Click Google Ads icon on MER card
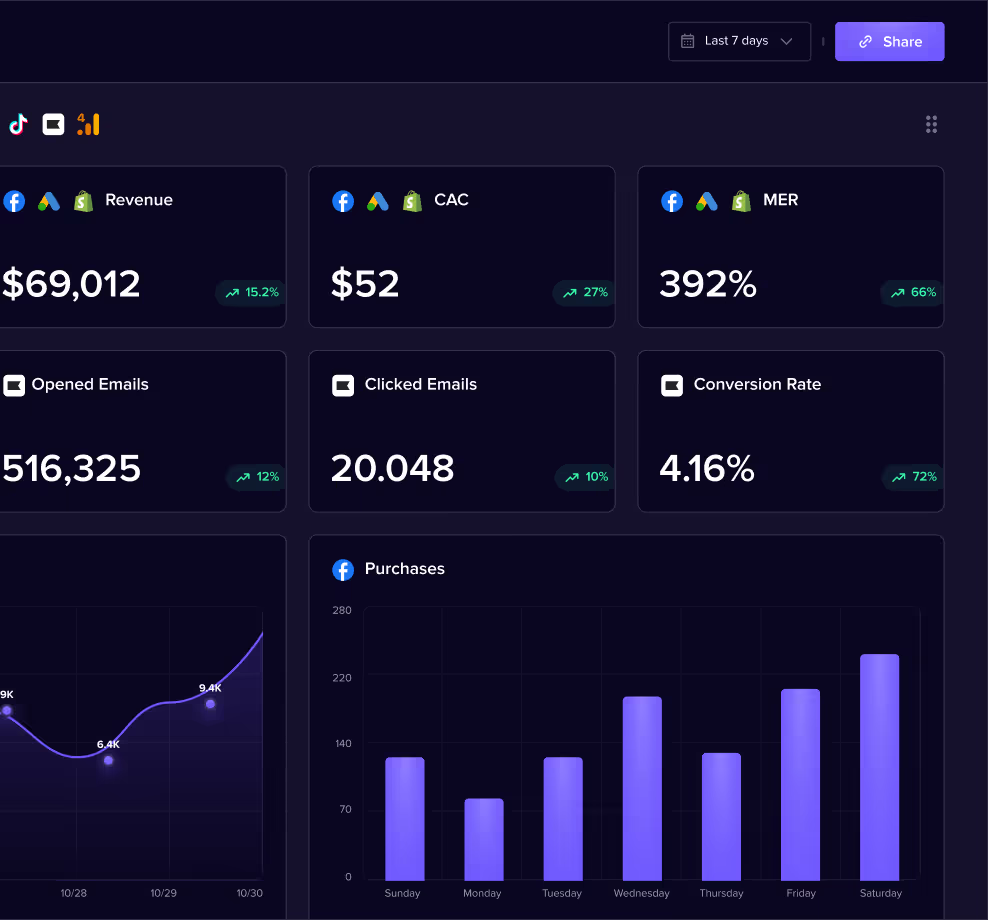The image size is (988, 920). click(706, 201)
